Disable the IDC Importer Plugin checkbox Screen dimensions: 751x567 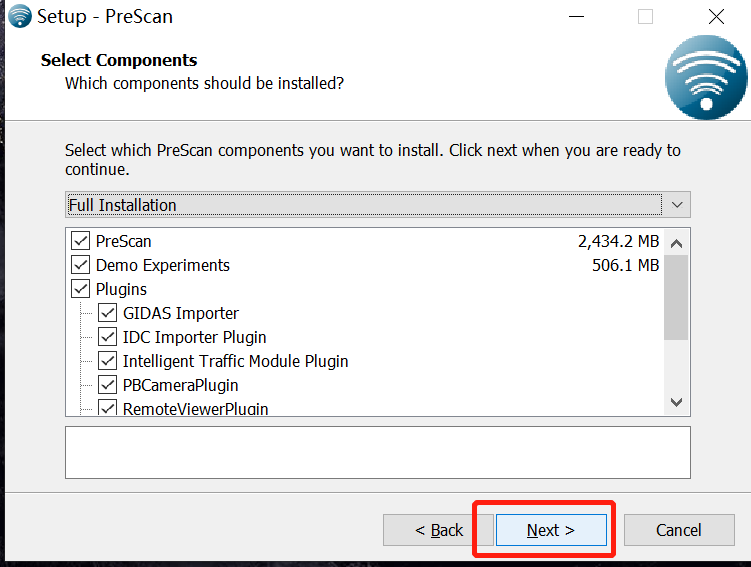(x=107, y=337)
